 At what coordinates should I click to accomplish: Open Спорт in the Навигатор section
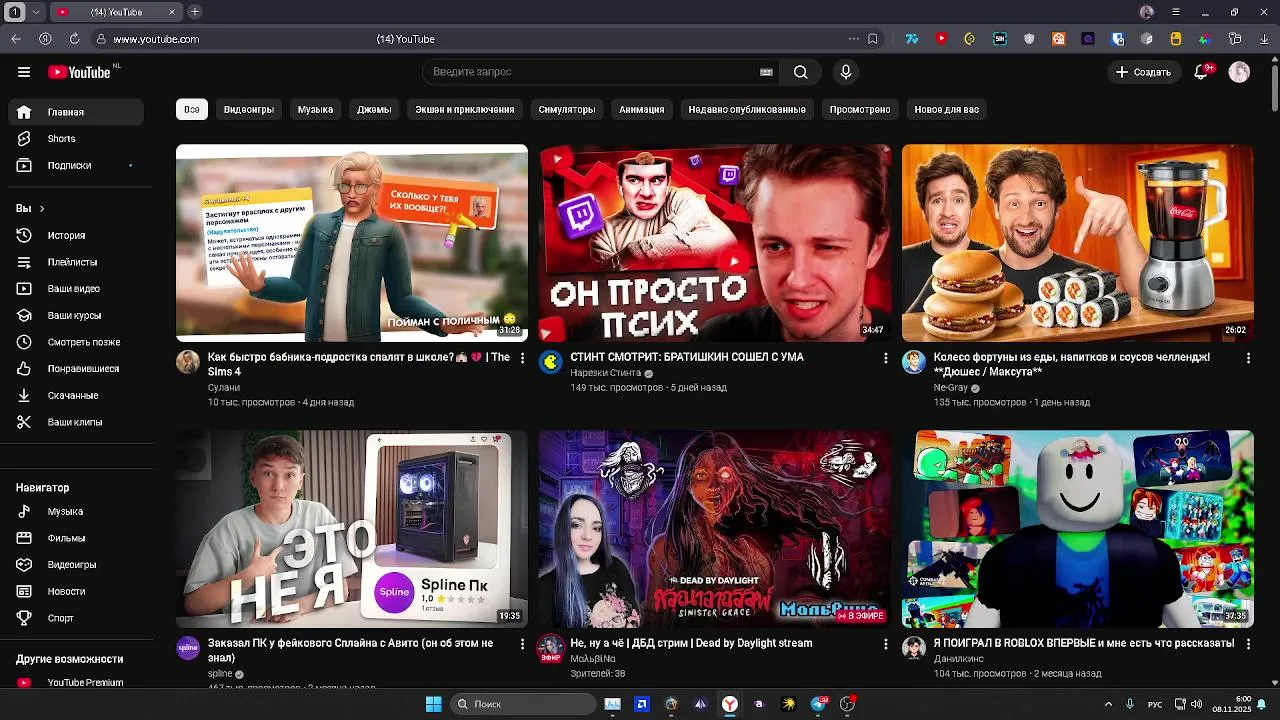coord(76,618)
